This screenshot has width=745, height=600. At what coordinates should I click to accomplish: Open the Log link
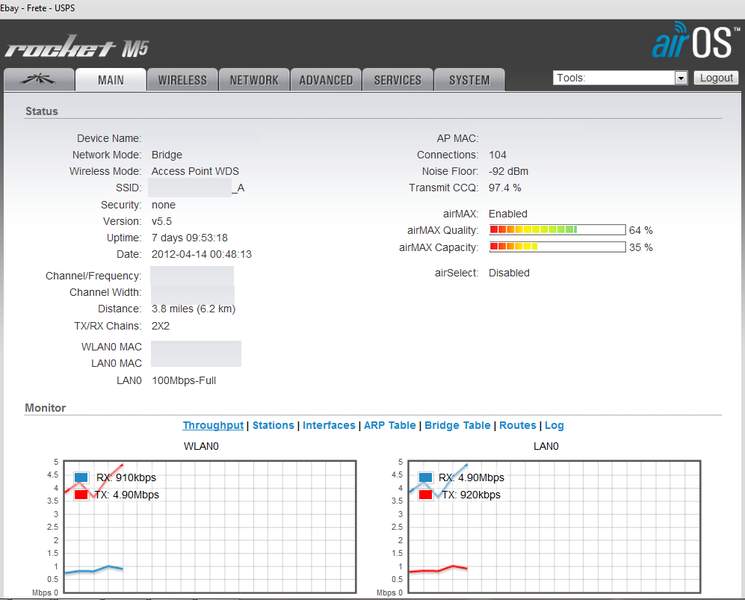pos(554,425)
